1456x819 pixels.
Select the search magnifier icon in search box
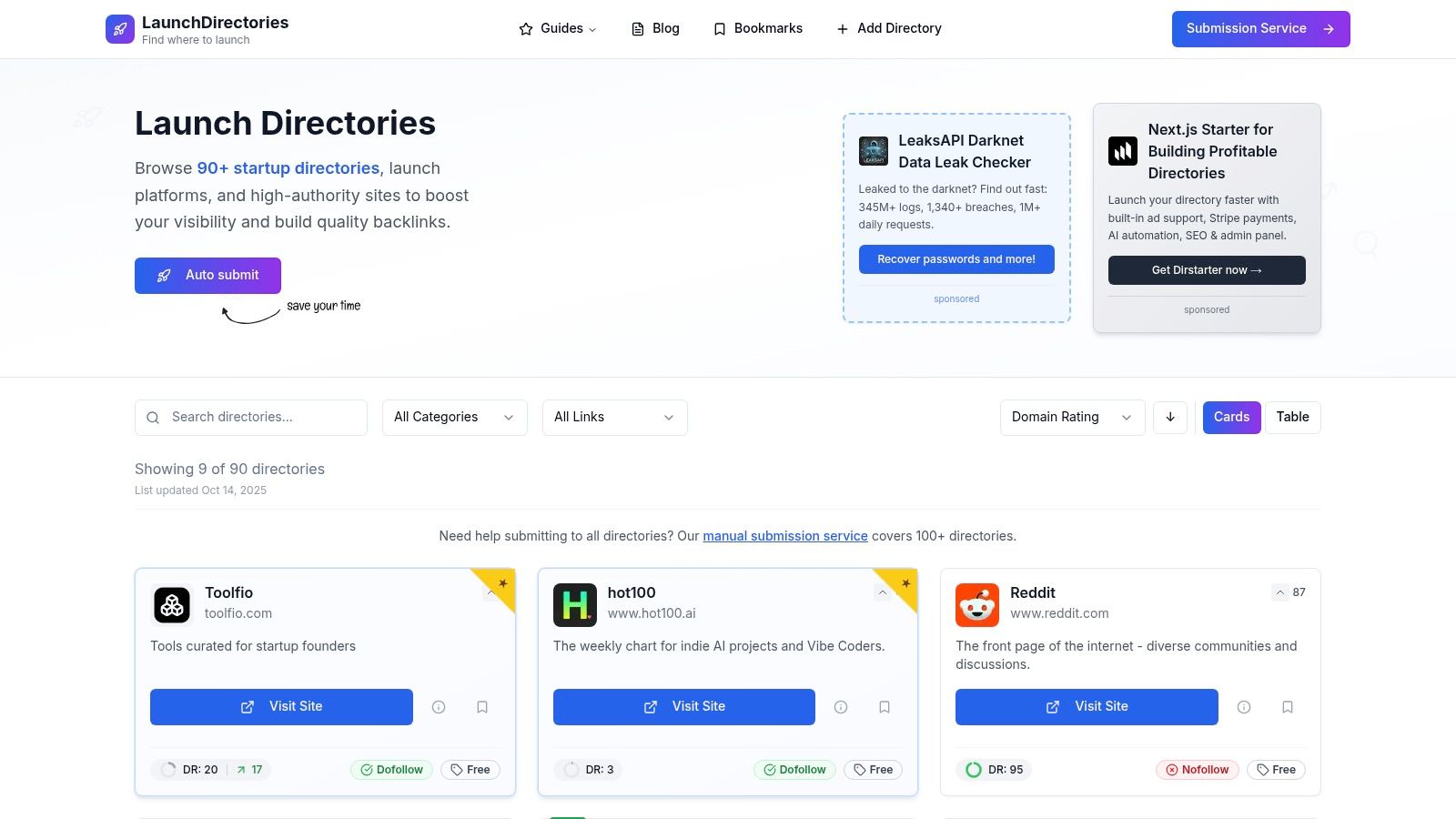click(153, 417)
